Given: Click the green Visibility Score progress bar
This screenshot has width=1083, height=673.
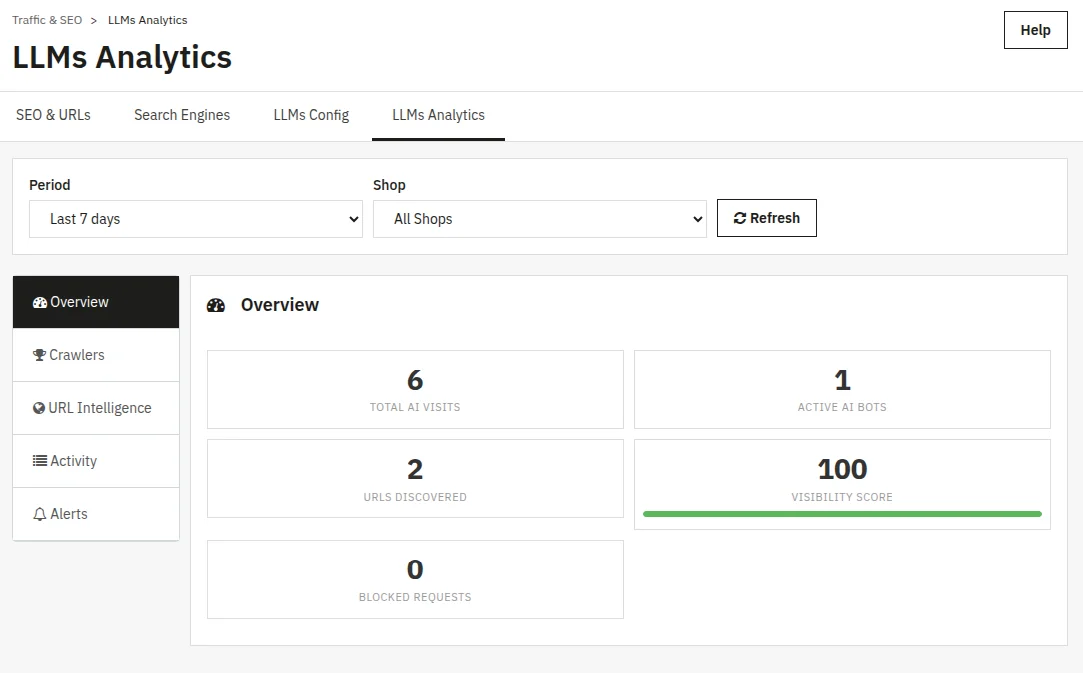Looking at the screenshot, I should click(842, 514).
